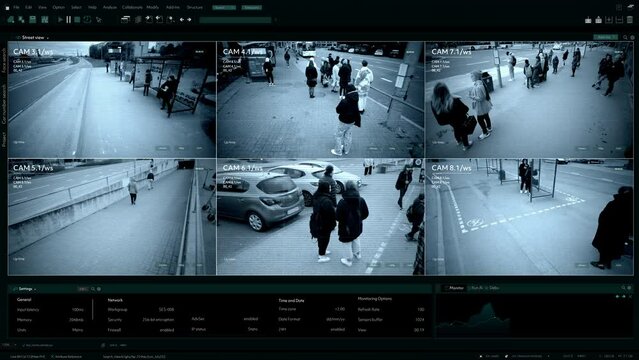Open the CAM 7.1/ws camera feed
Screen dimensions: 639x360
529,99
